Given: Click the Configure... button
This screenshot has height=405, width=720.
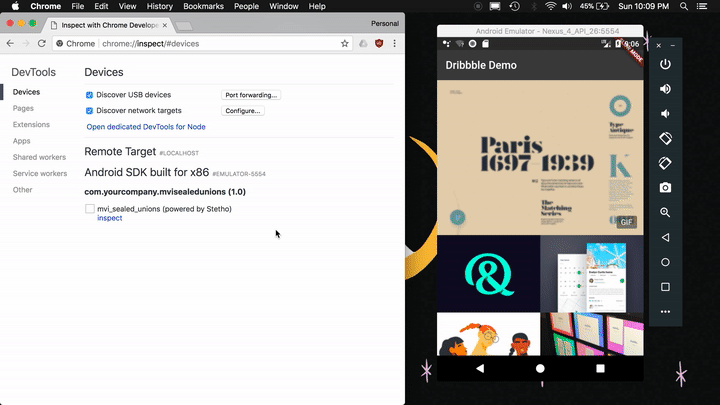Looking at the screenshot, I should [242, 111].
